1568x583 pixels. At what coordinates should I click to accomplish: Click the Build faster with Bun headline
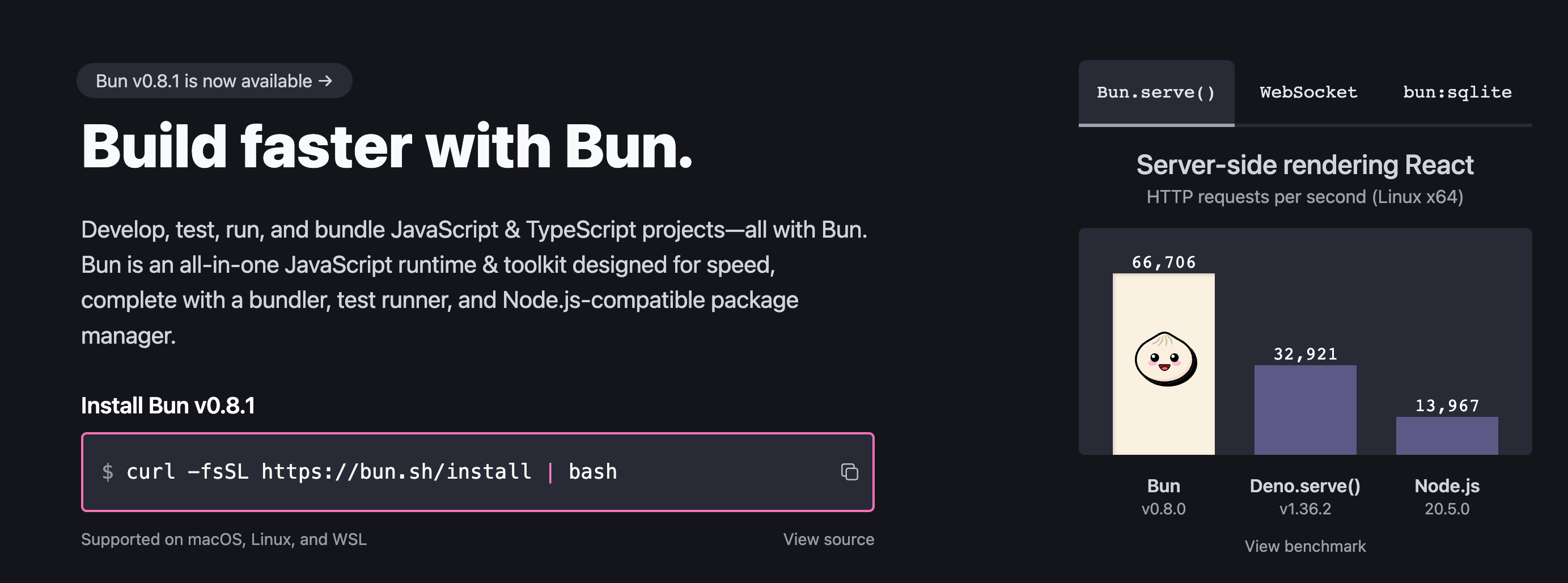[387, 146]
